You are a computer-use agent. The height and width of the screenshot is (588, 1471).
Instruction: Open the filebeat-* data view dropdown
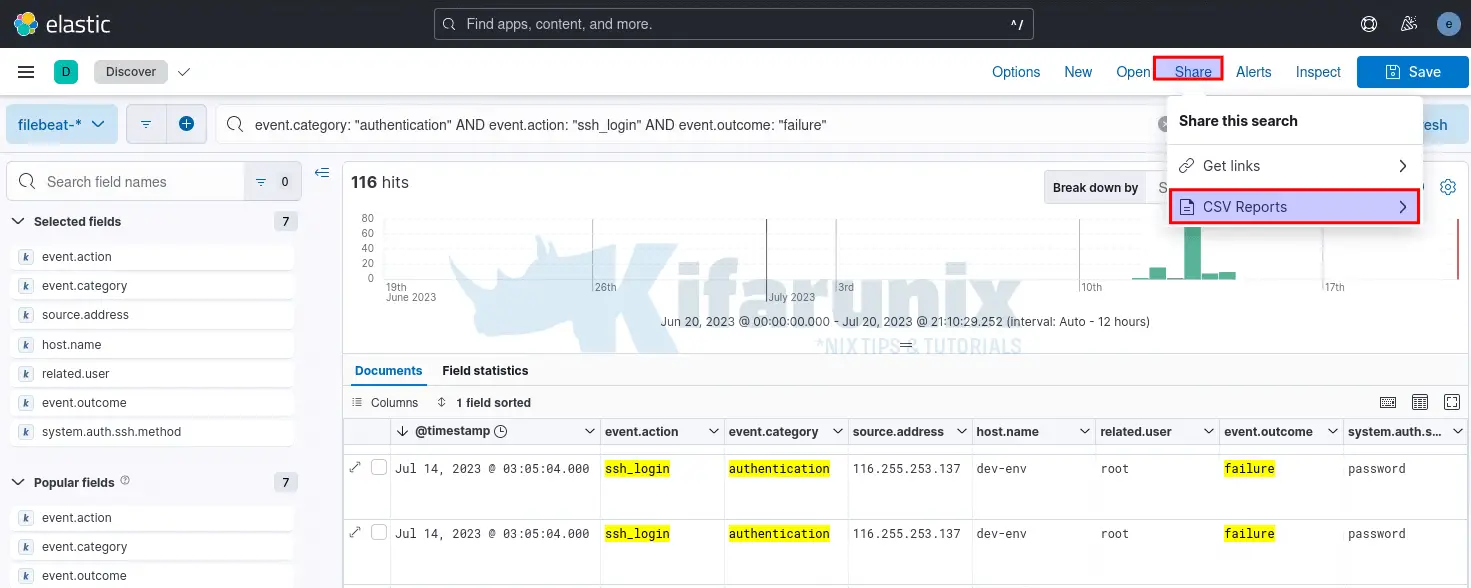pyautogui.click(x=62, y=124)
